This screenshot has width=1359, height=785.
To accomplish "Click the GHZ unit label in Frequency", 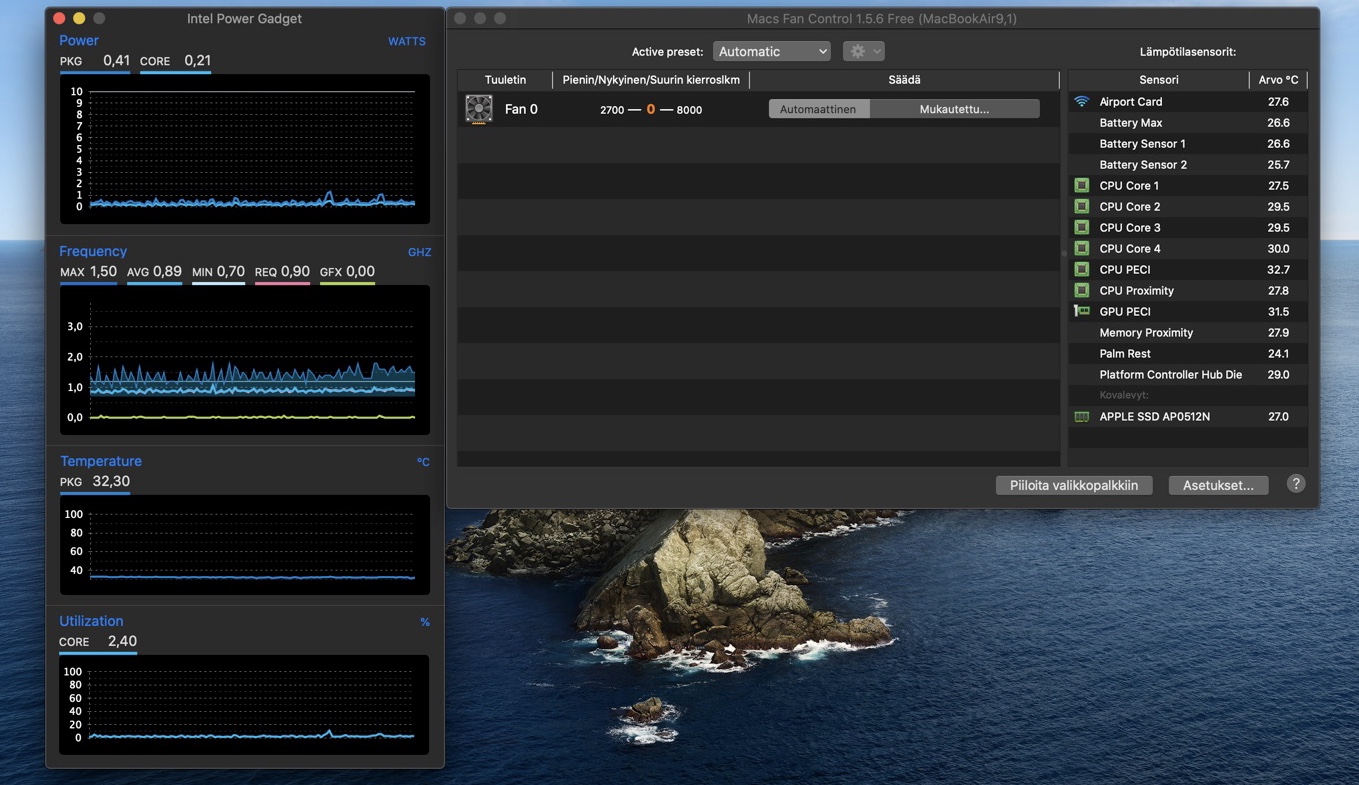I will click(x=419, y=252).
